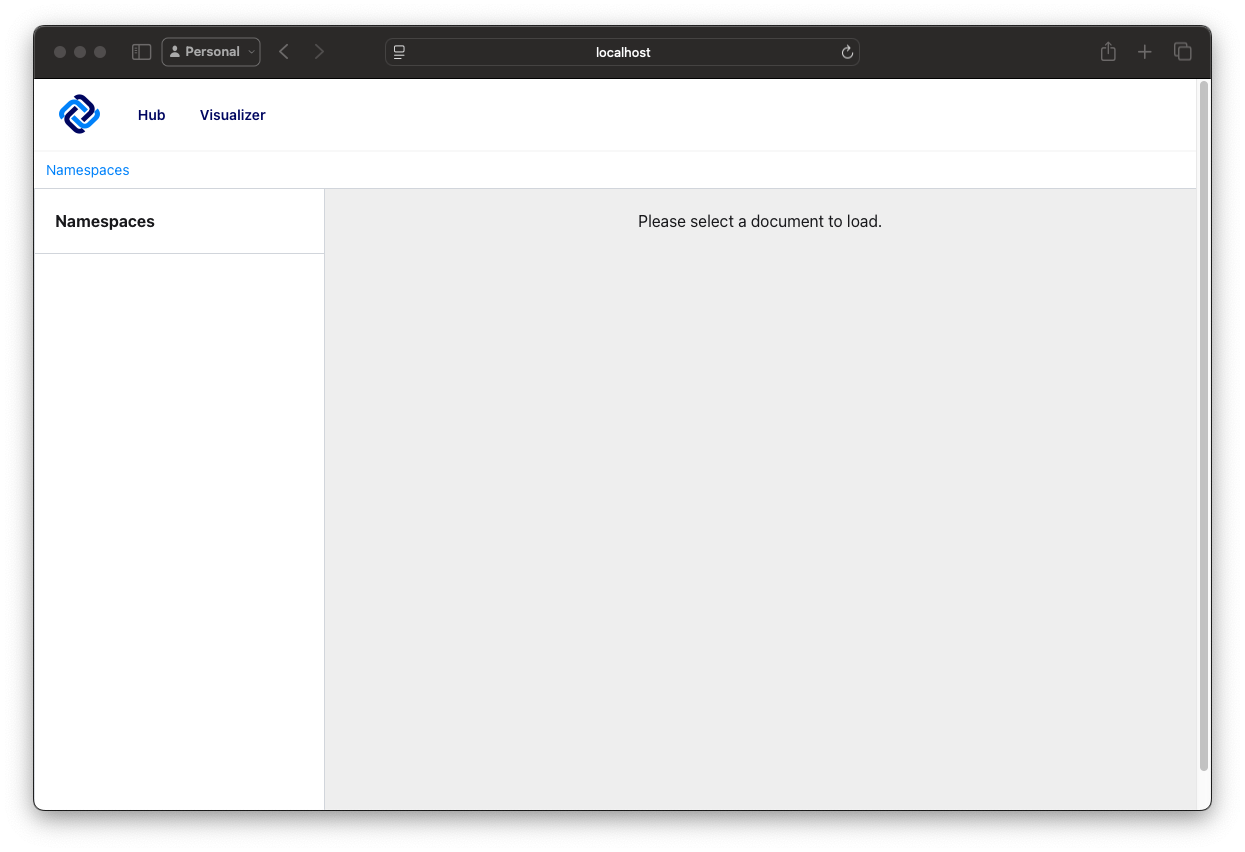1245x852 pixels.
Task: Select the Namespaces sidebar heading
Action: (105, 221)
